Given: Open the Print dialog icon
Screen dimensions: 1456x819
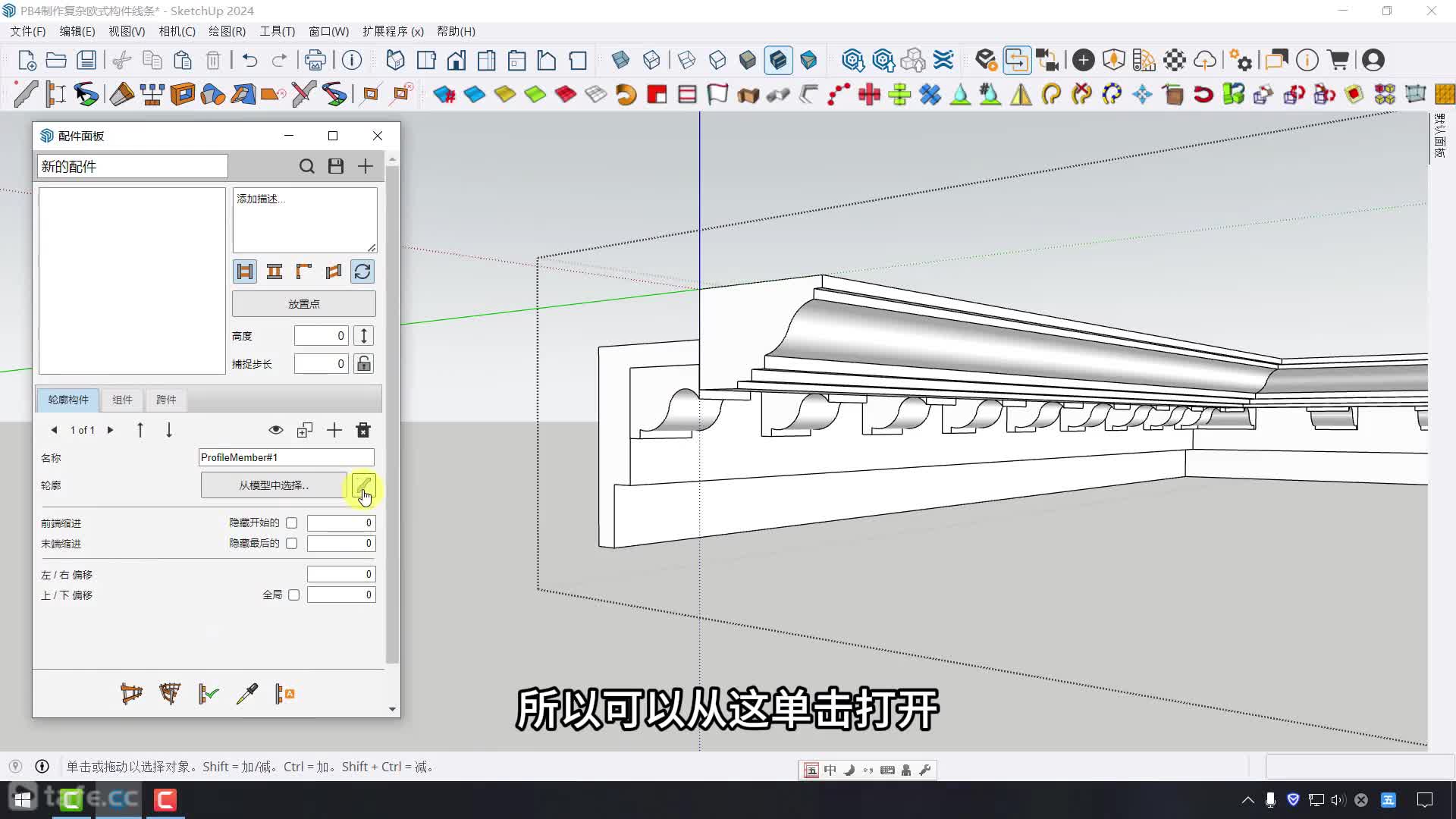Looking at the screenshot, I should tap(315, 60).
